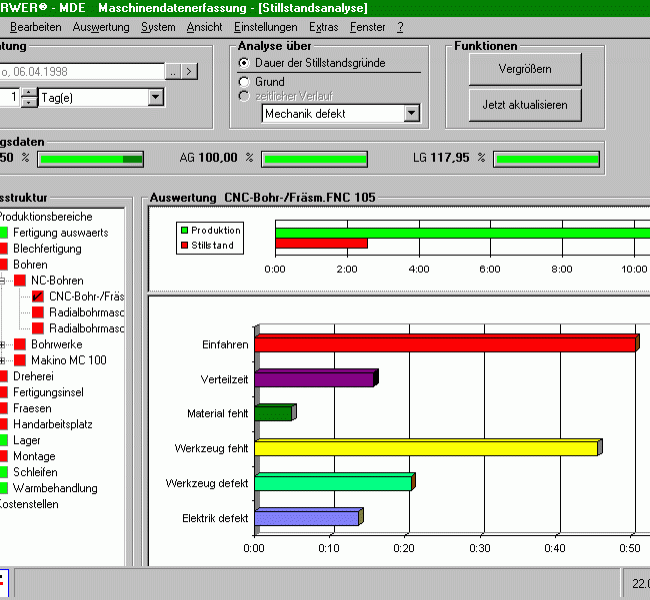Click the green Lager status icon

click(x=3, y=440)
